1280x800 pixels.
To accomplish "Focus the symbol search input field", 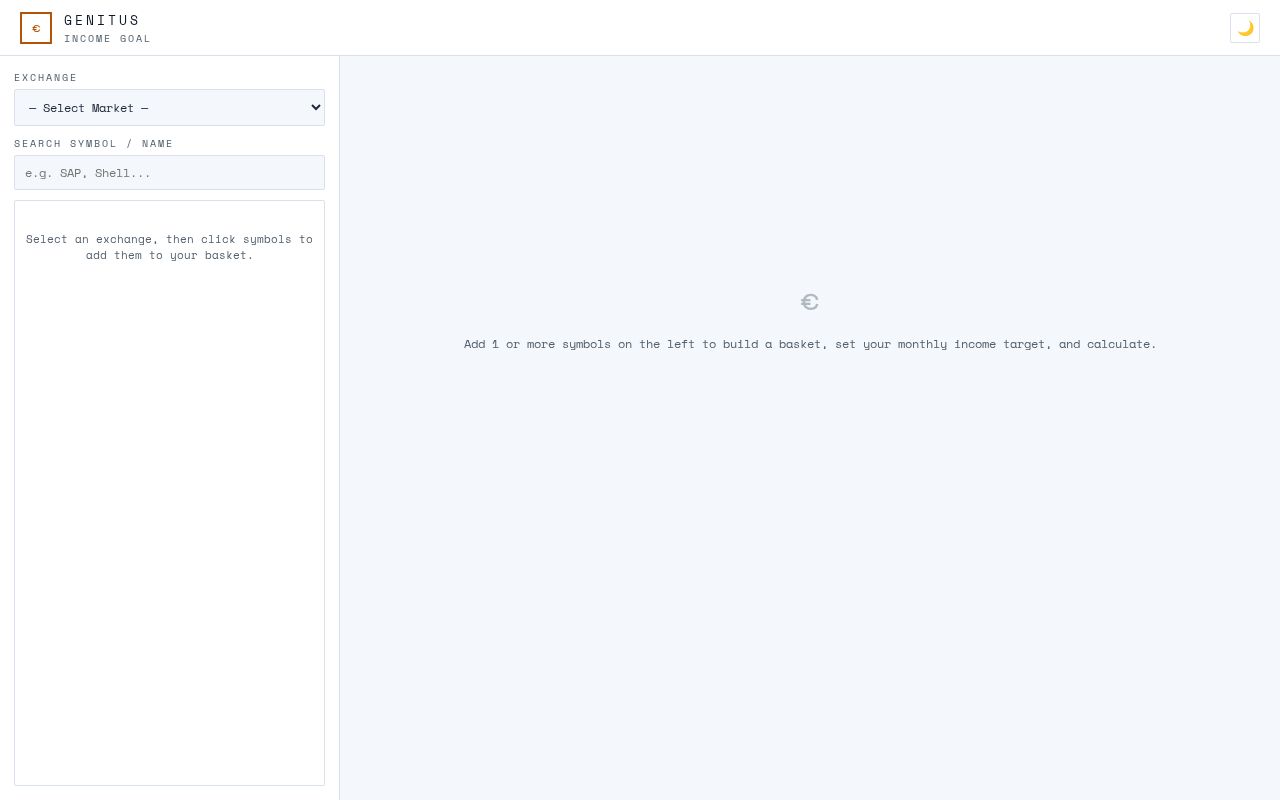I will (169, 173).
